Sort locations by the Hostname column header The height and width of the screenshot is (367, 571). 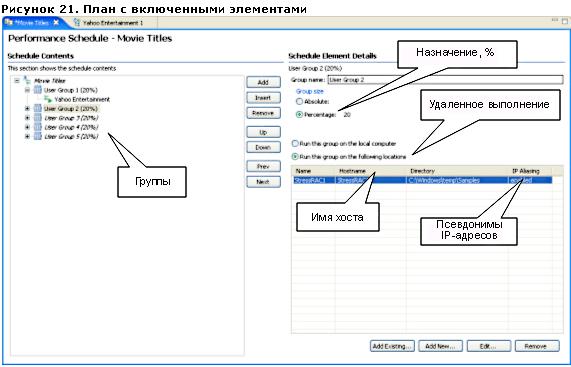(x=371, y=171)
